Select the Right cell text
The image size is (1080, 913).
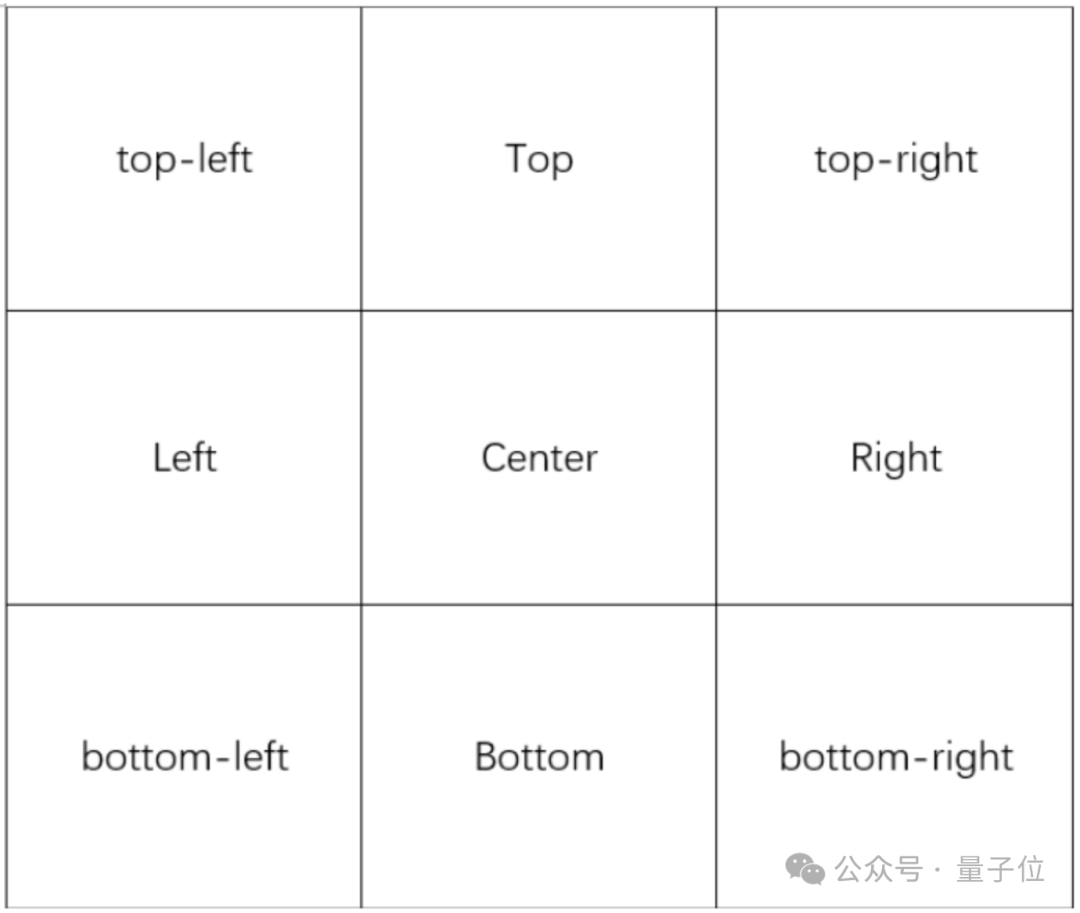[x=896, y=459]
